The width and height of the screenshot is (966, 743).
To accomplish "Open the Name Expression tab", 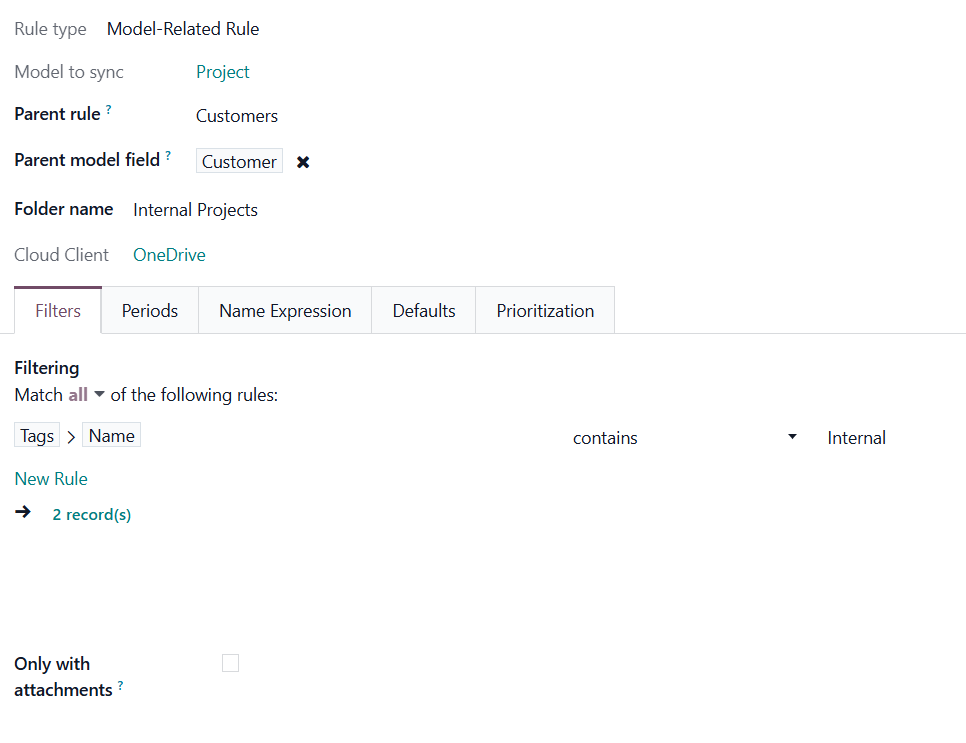I will click(285, 311).
